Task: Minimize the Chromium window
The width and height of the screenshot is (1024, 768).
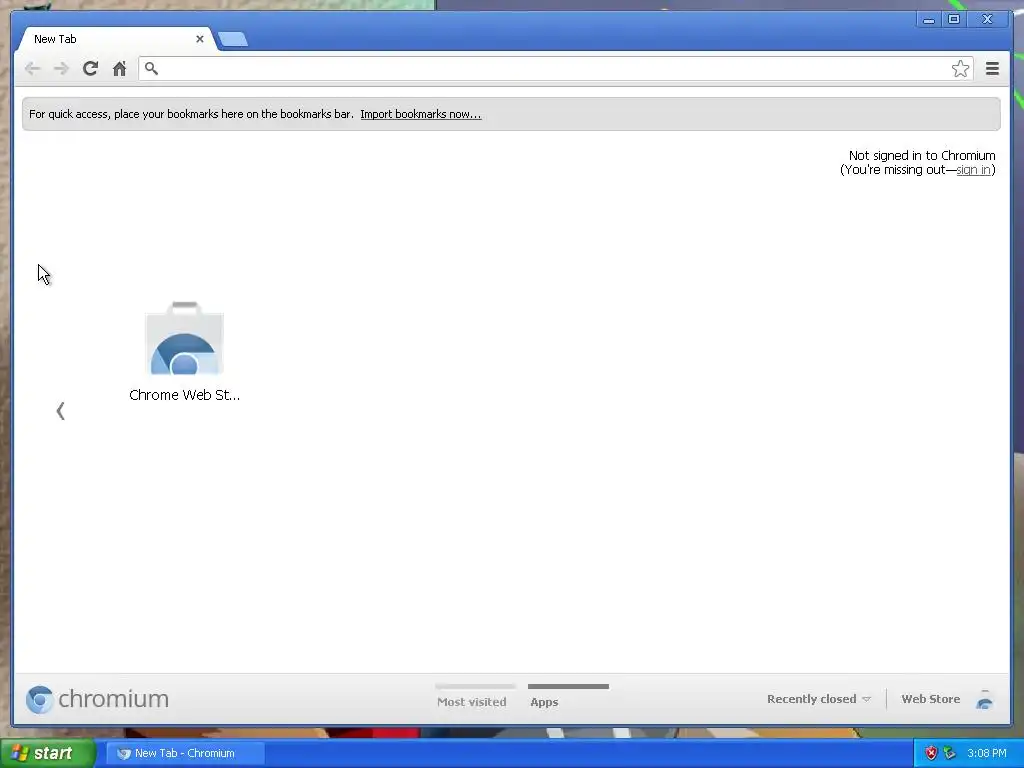Action: coord(929,20)
